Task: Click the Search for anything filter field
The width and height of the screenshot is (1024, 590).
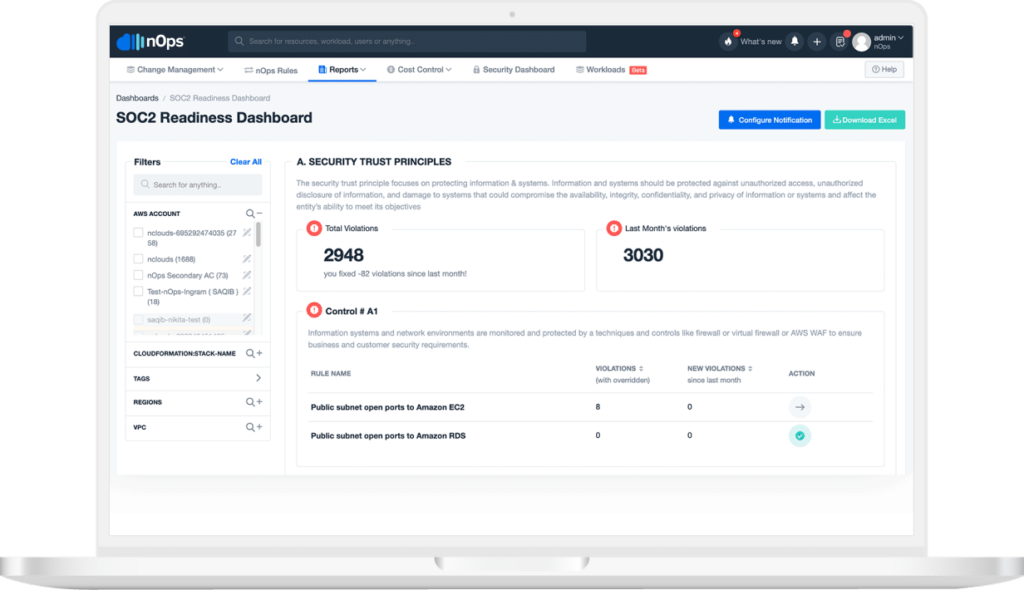Action: pos(197,184)
